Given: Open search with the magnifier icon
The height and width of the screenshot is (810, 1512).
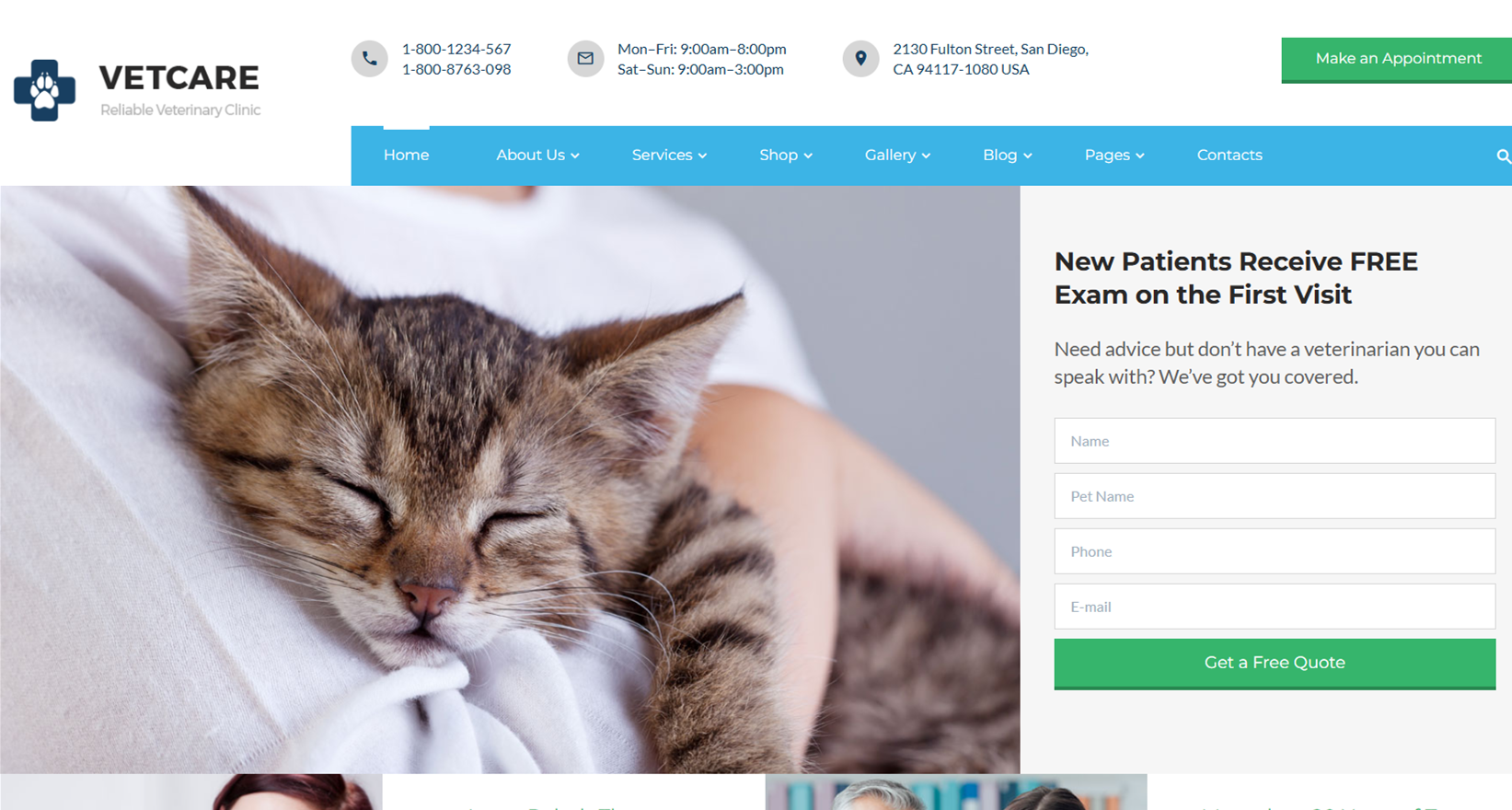Looking at the screenshot, I should 1503,156.
